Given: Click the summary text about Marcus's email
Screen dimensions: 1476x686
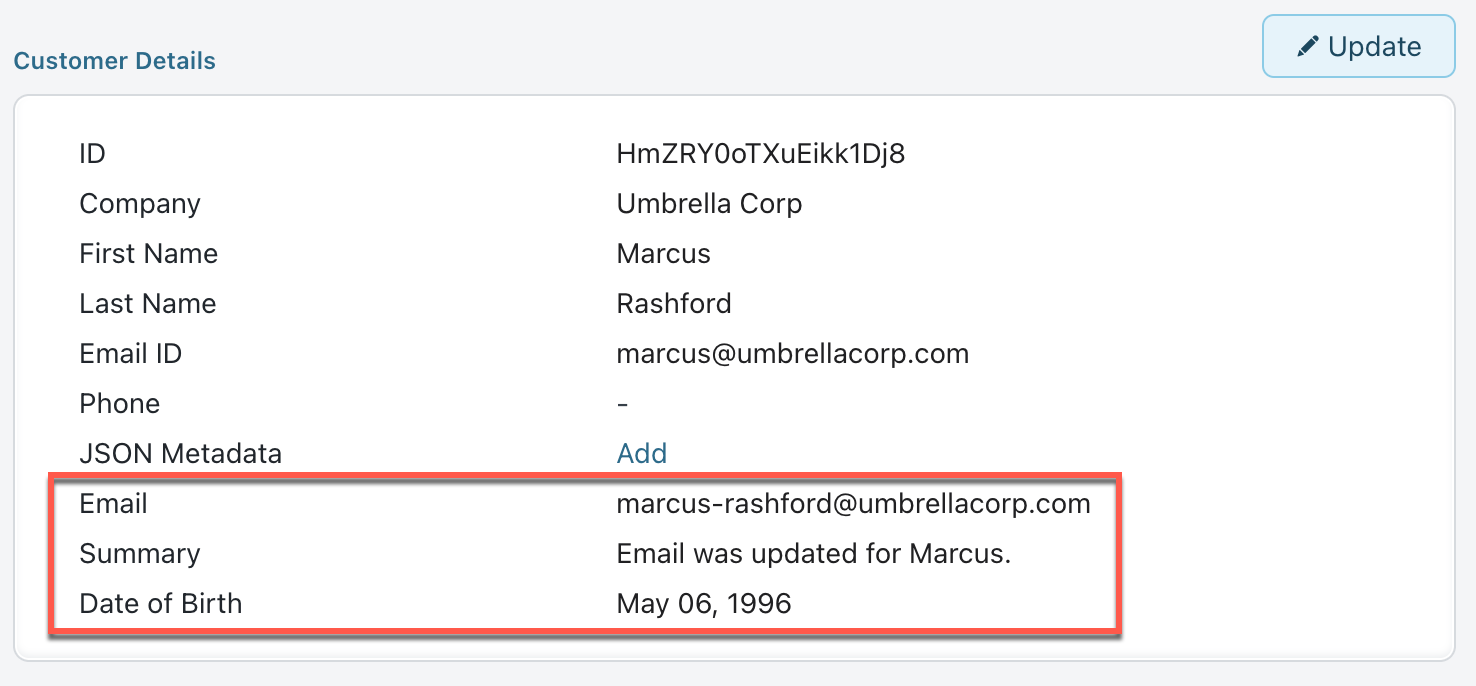Looking at the screenshot, I should click(814, 554).
